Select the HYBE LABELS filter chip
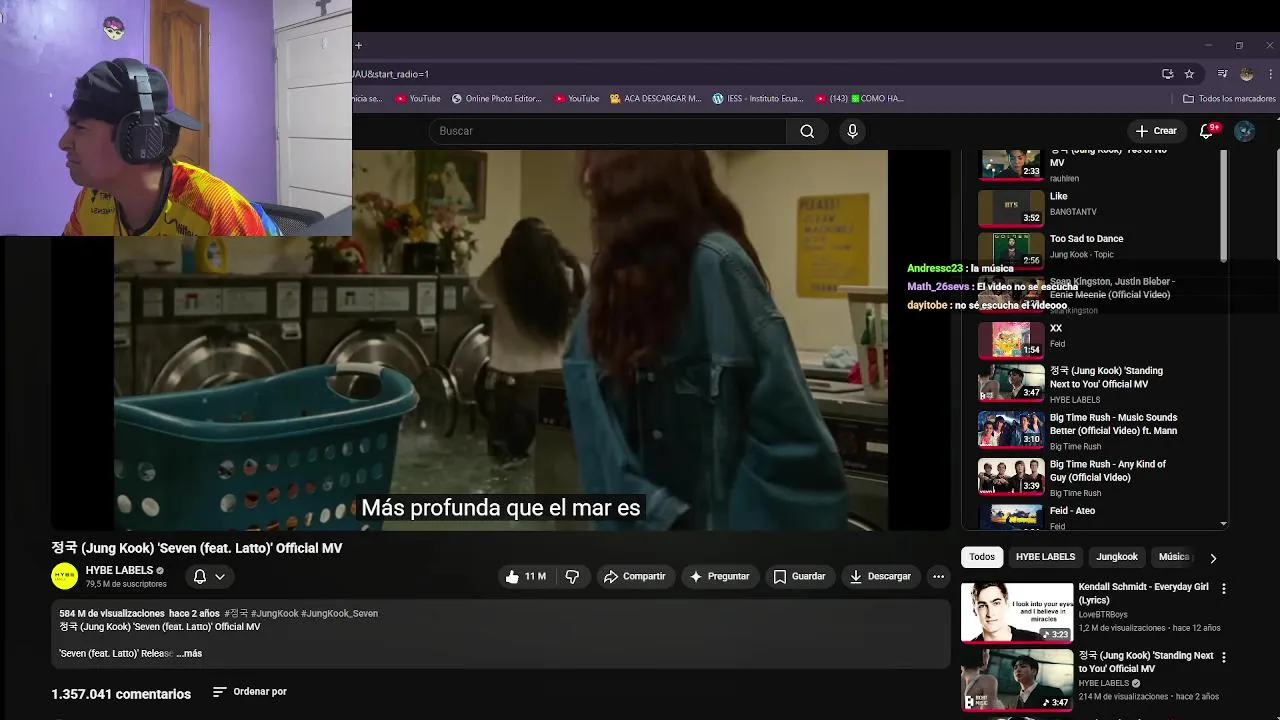 (x=1045, y=557)
